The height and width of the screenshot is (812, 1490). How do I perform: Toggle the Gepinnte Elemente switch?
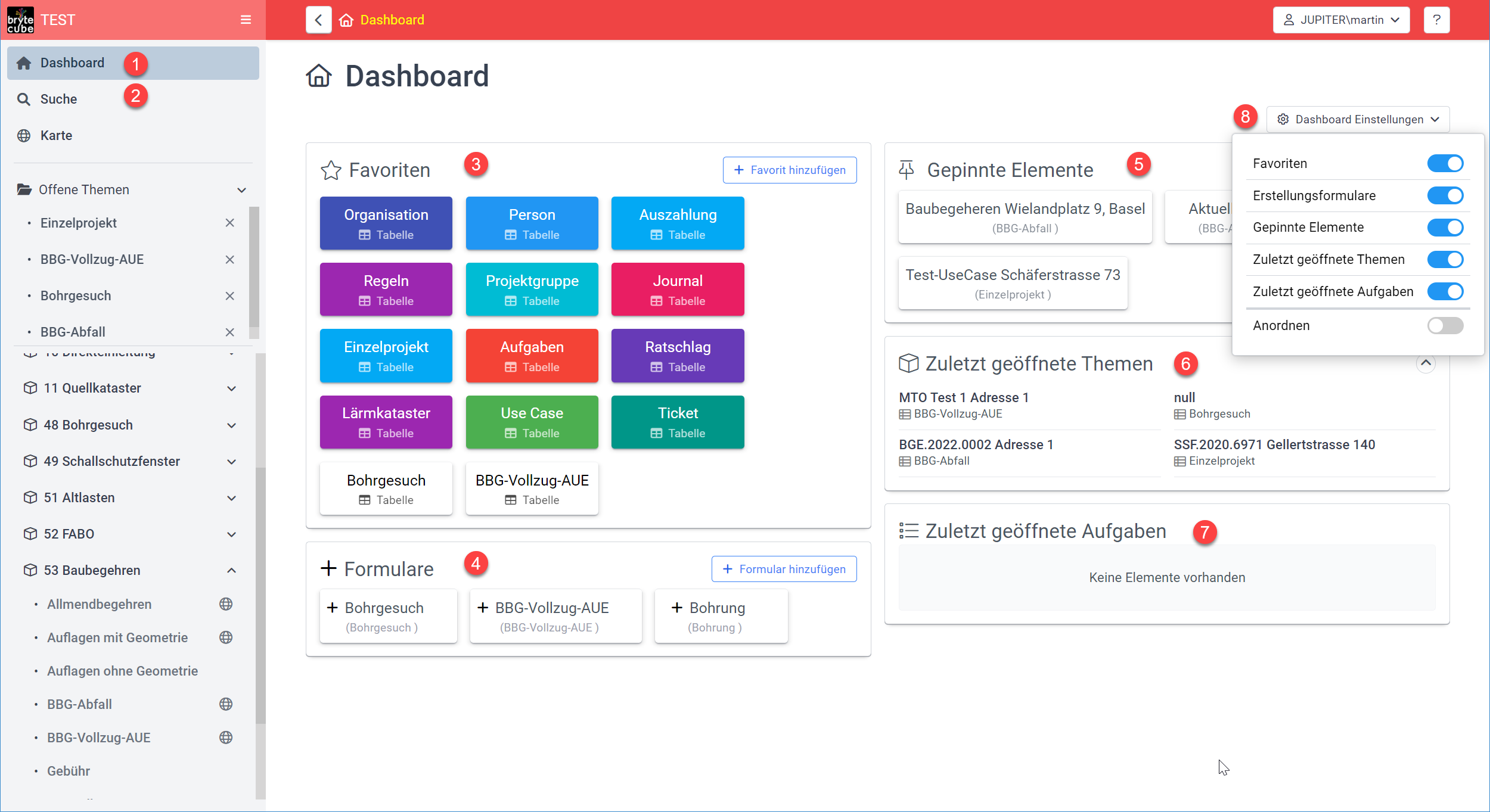click(x=1445, y=228)
